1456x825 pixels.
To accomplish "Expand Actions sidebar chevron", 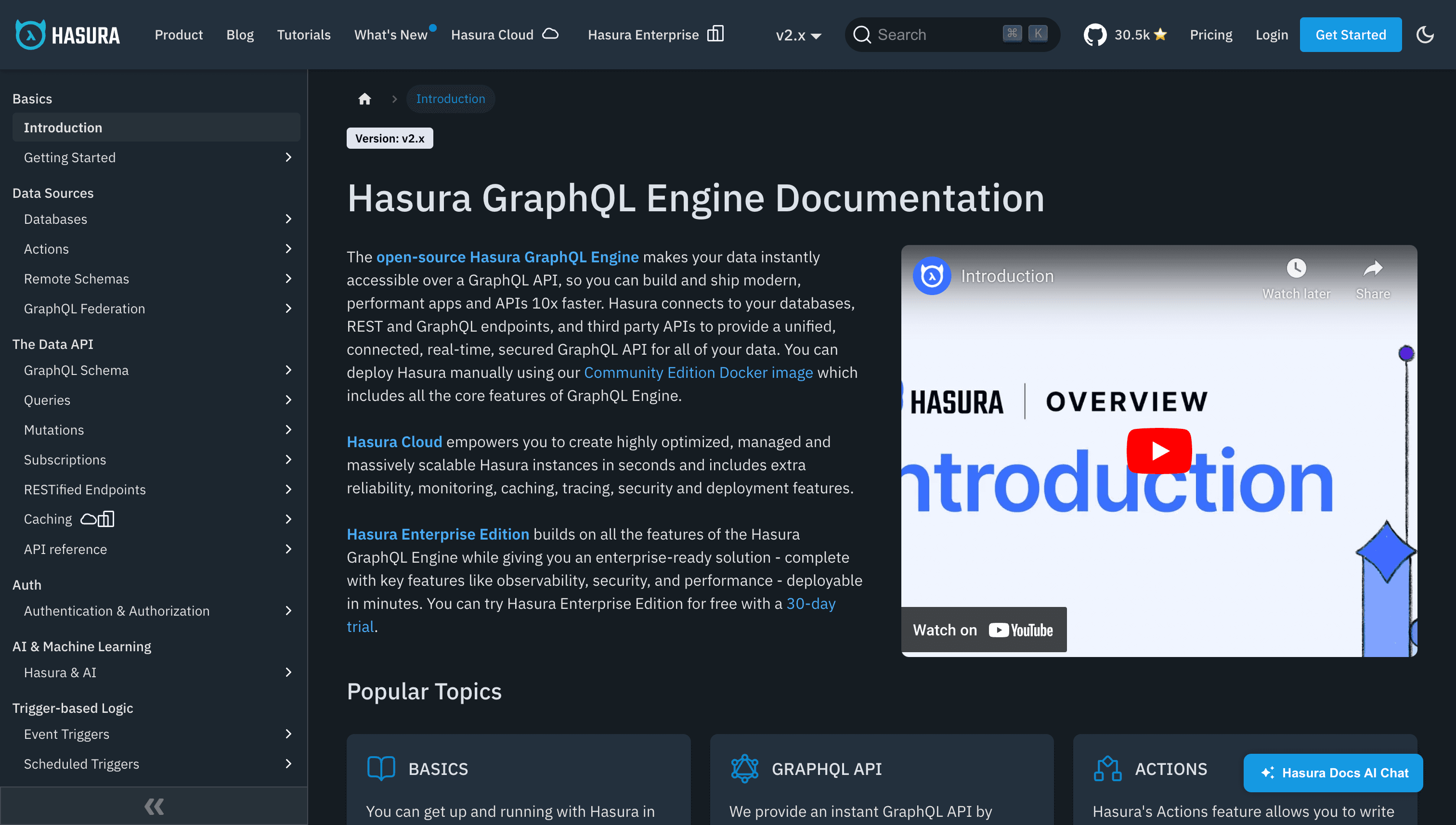I will (288, 249).
